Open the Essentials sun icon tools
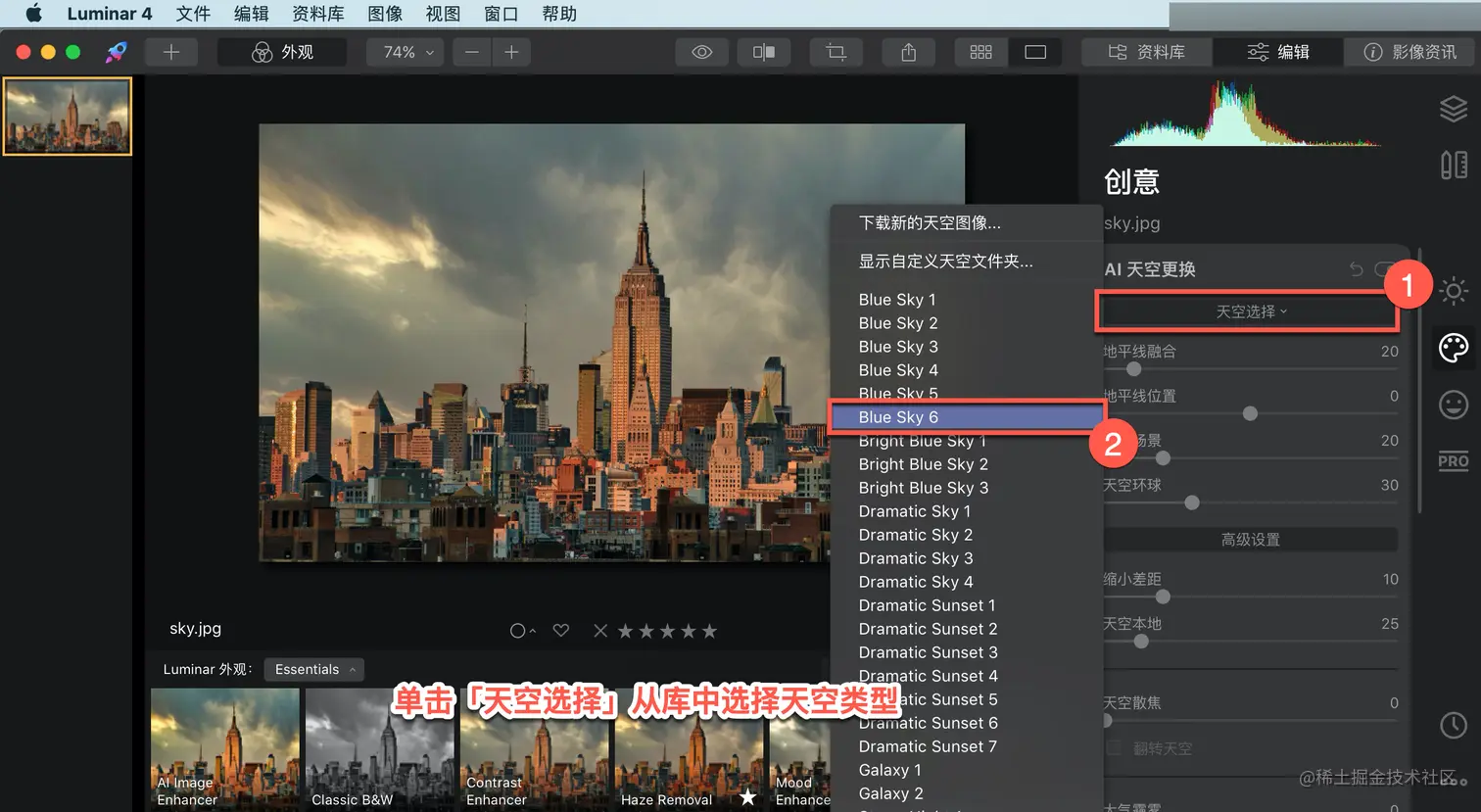The image size is (1481, 812). pos(1454,291)
